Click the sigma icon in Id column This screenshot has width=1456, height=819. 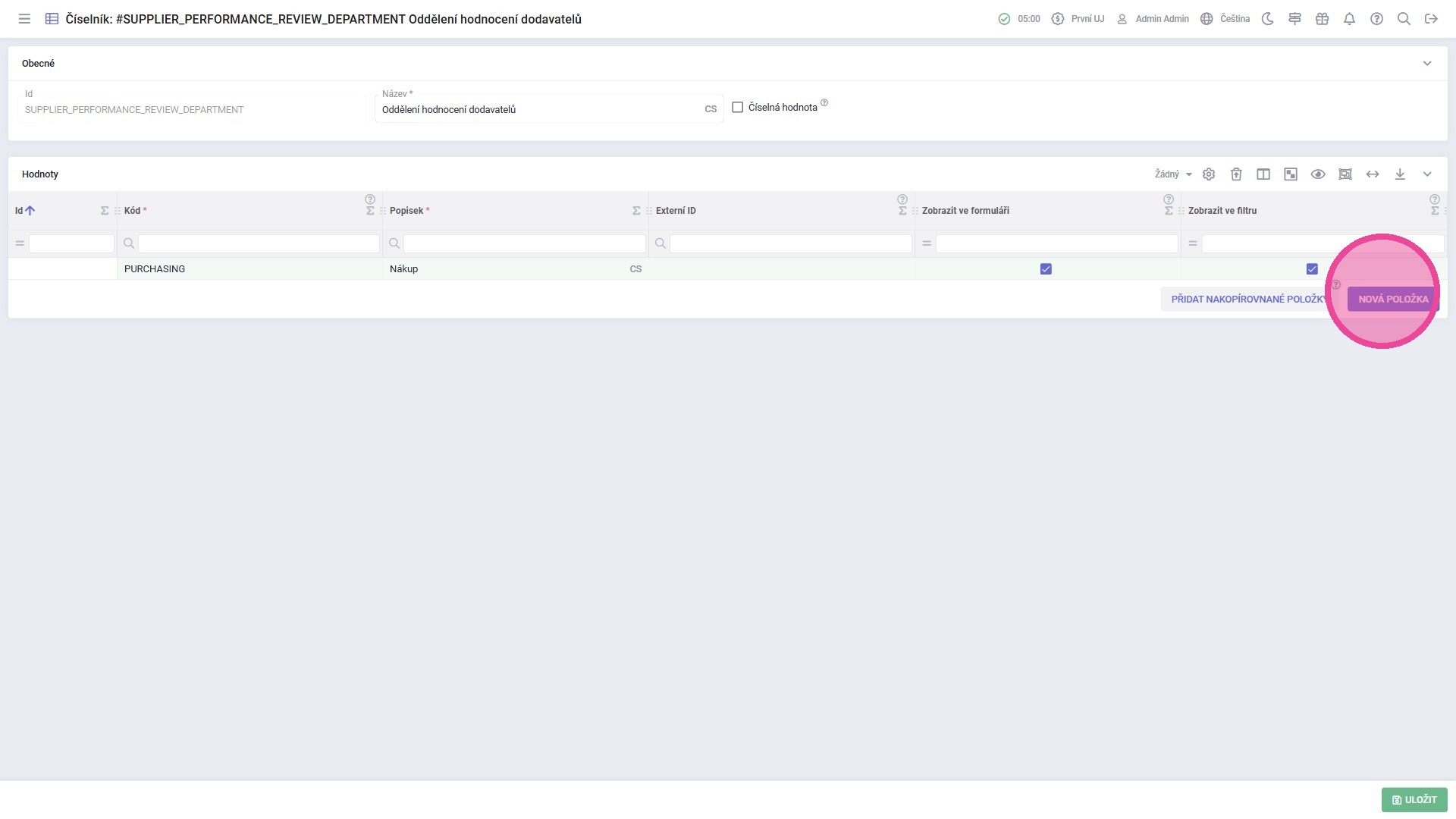pos(105,211)
